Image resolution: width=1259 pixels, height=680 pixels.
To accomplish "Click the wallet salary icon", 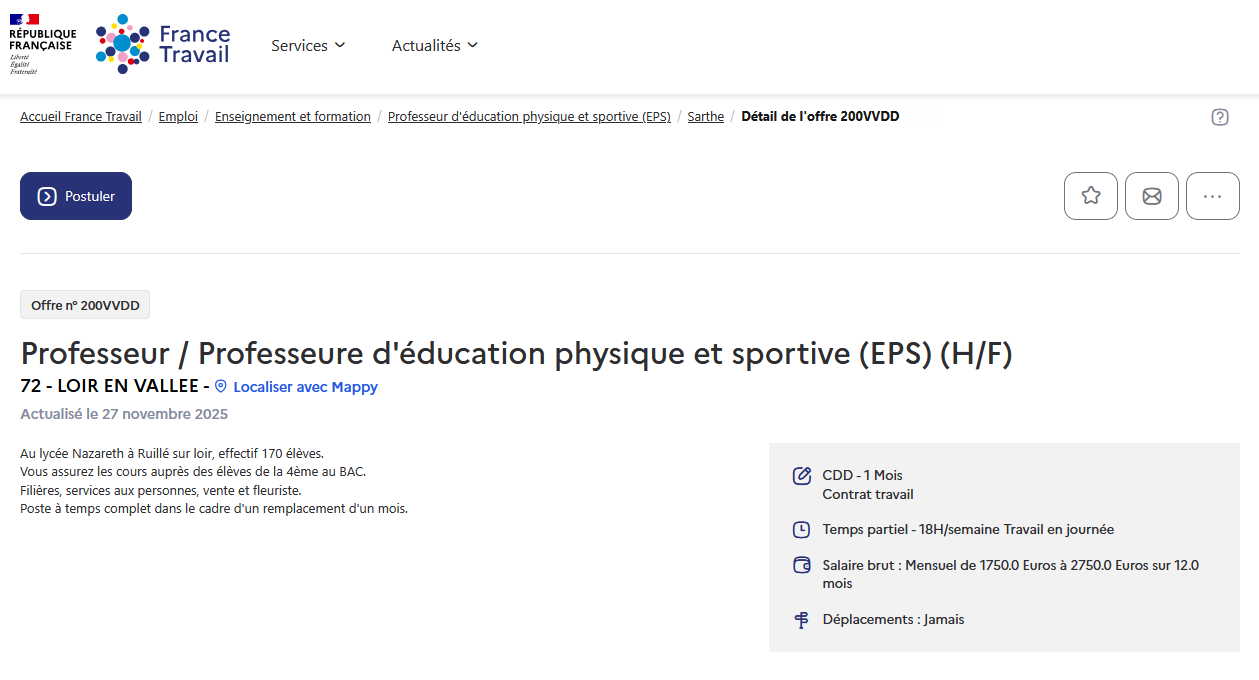I will click(x=801, y=565).
